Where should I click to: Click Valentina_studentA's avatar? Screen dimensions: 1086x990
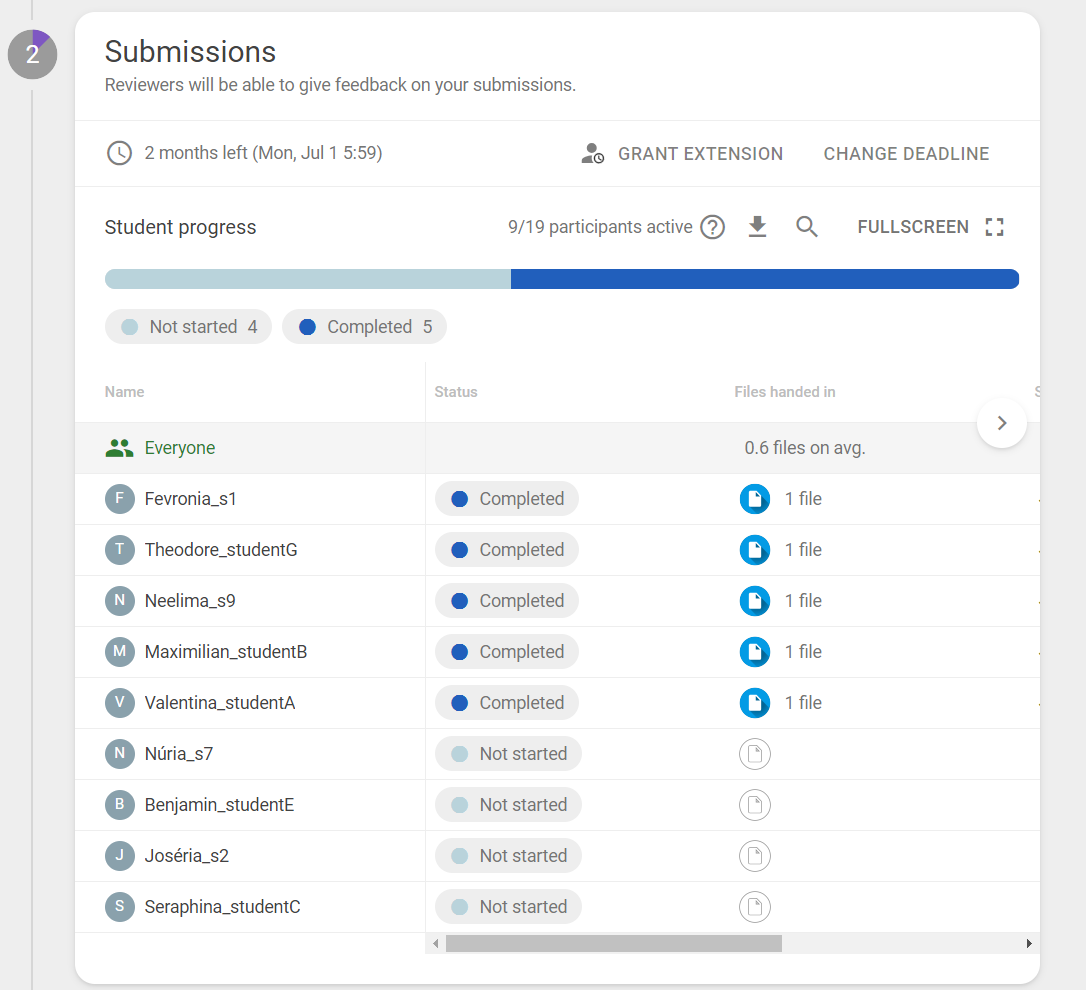point(120,702)
